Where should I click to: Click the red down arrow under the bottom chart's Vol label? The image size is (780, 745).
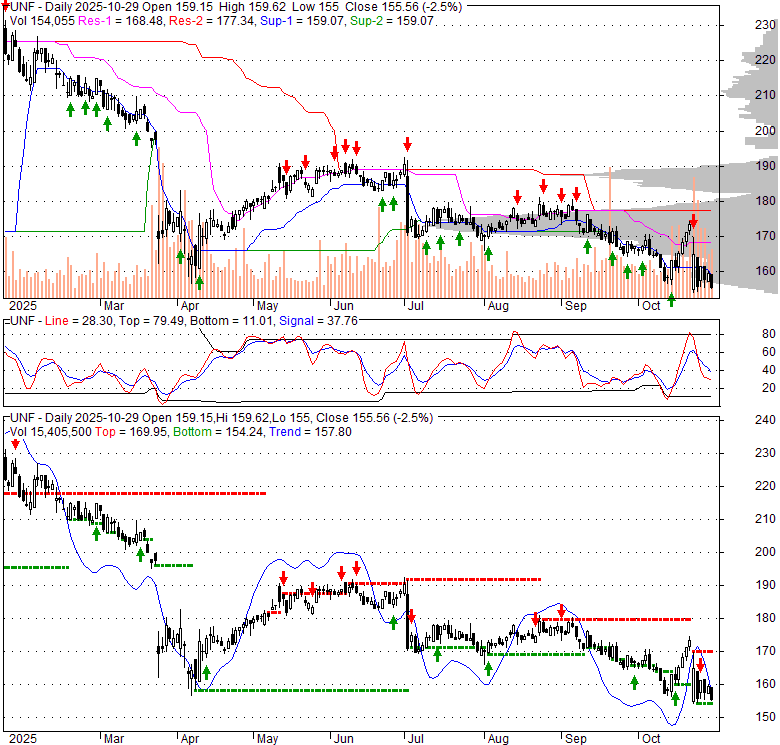tap(15, 444)
